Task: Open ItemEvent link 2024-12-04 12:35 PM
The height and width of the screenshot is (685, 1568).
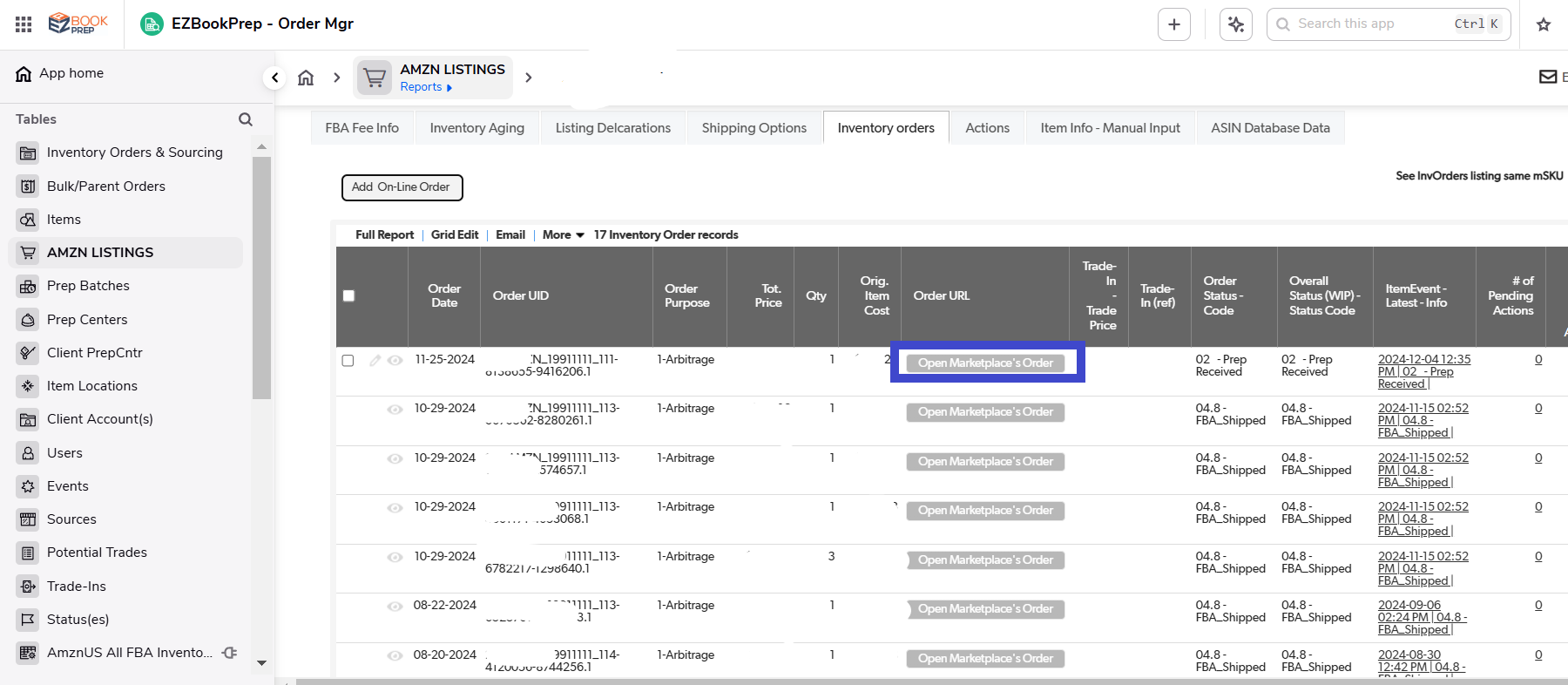Action: (1423, 372)
